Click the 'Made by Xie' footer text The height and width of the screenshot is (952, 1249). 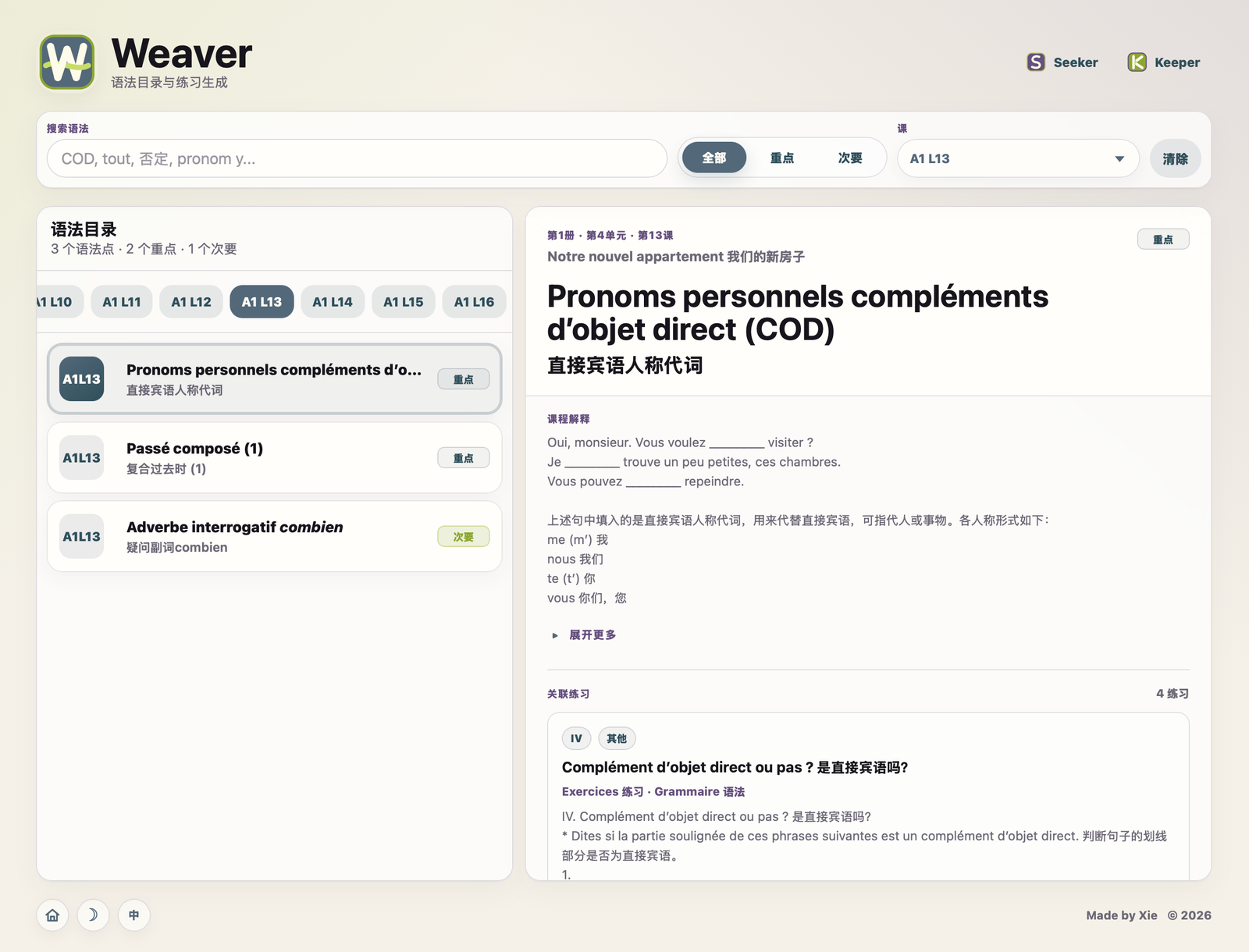1122,915
